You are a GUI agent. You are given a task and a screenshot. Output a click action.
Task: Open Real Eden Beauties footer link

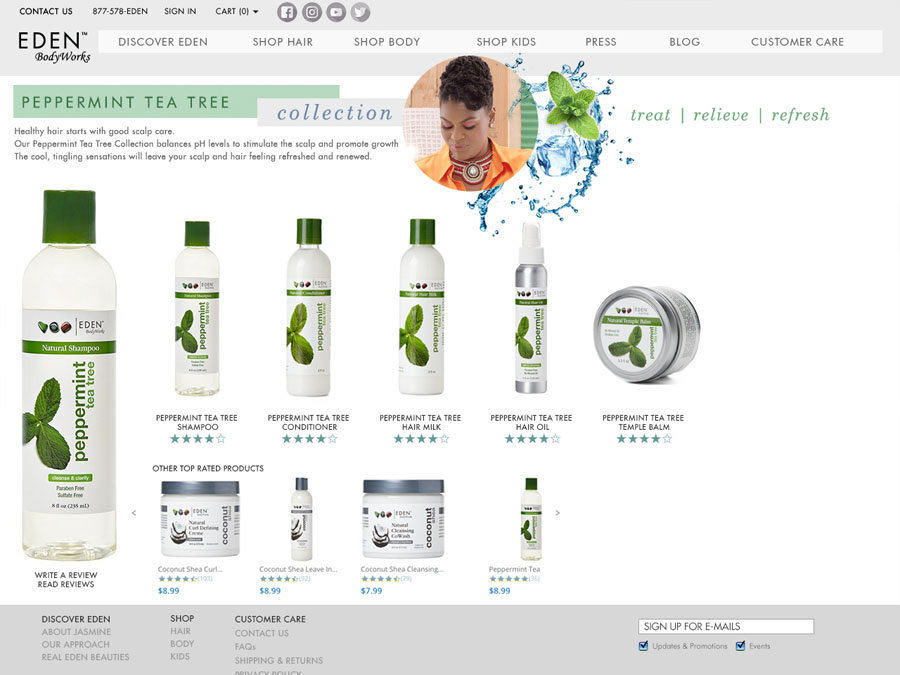(x=86, y=657)
